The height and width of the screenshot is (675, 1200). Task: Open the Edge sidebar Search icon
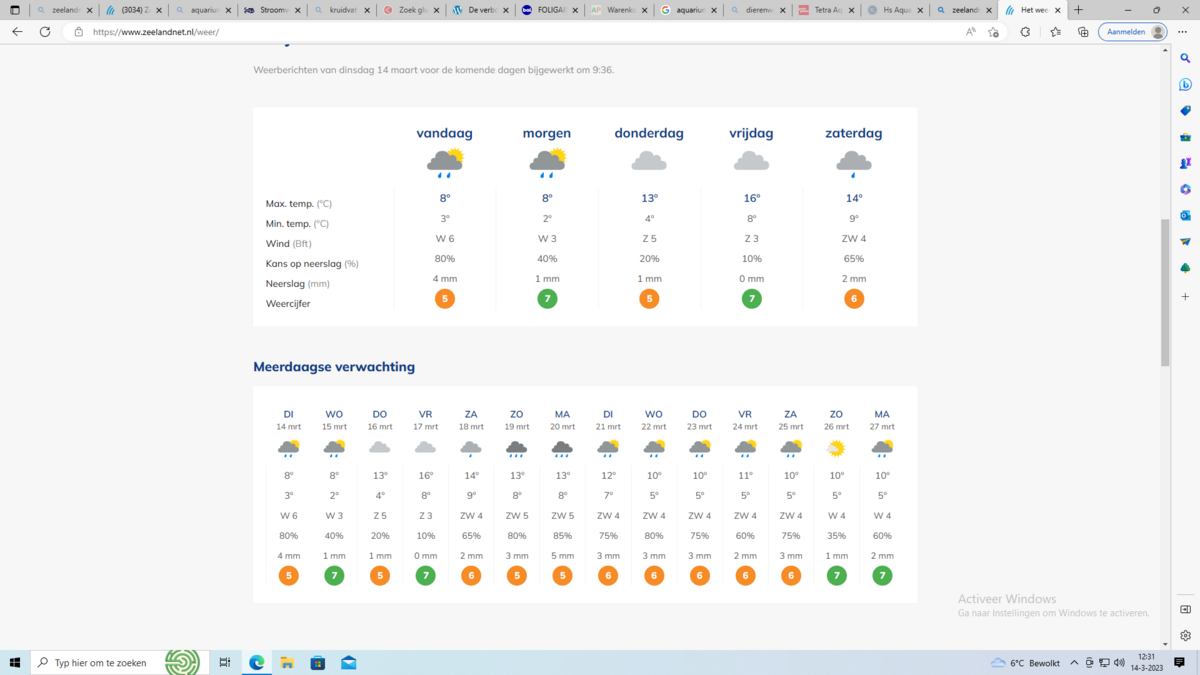pyautogui.click(x=1185, y=59)
